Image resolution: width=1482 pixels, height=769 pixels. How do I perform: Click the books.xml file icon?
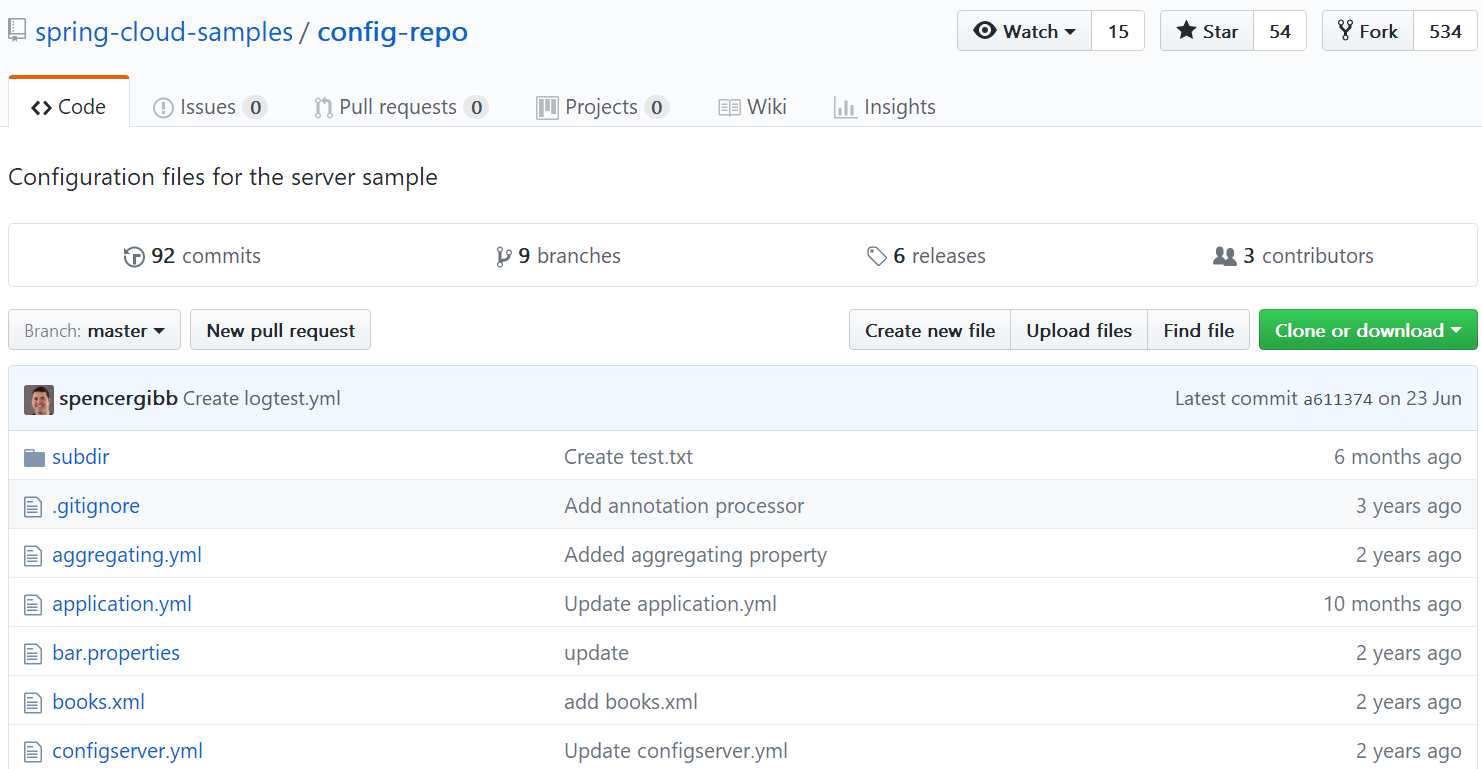pyautogui.click(x=34, y=703)
